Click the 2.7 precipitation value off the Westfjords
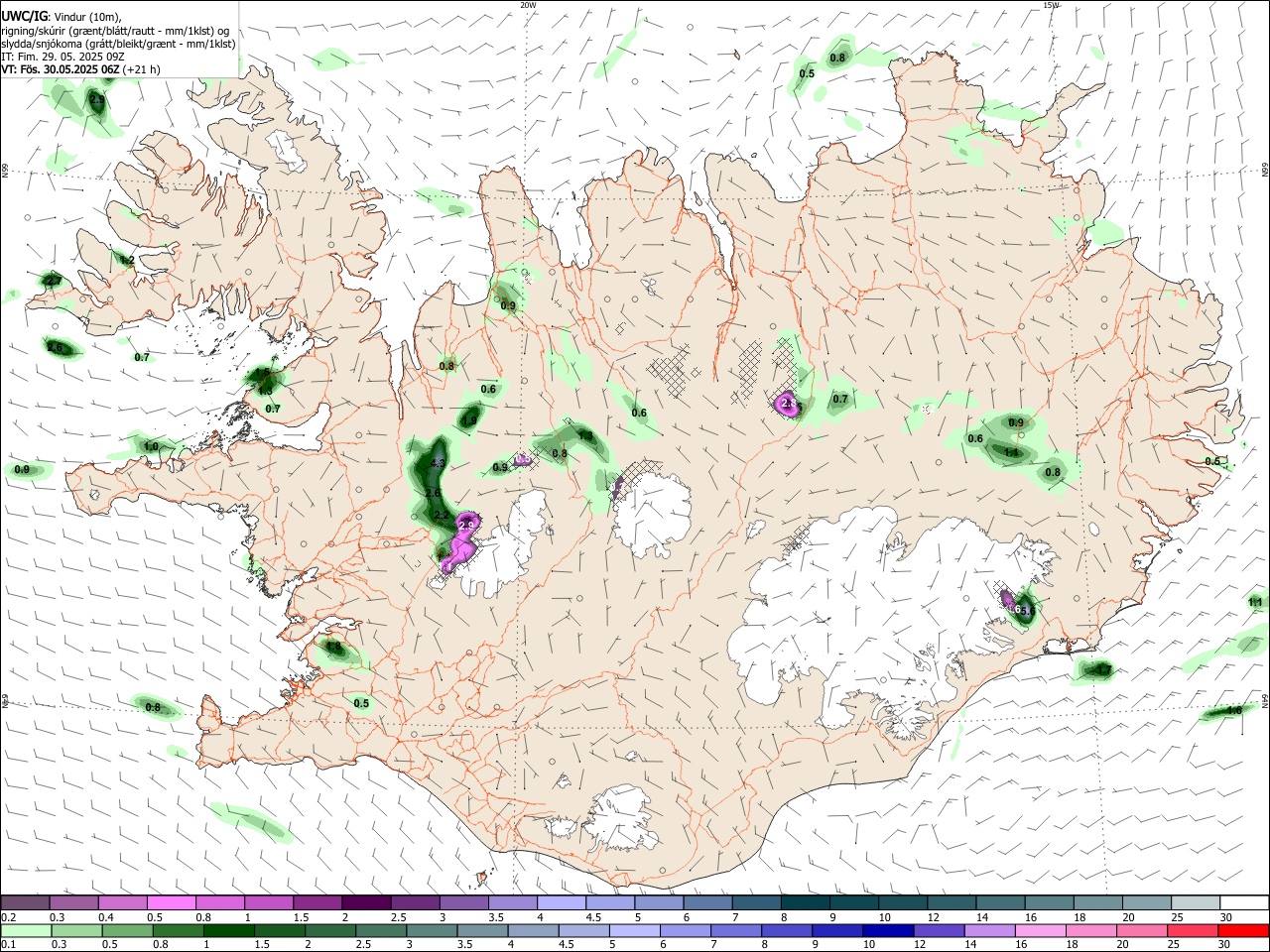The height and width of the screenshot is (952, 1270). coord(54,281)
